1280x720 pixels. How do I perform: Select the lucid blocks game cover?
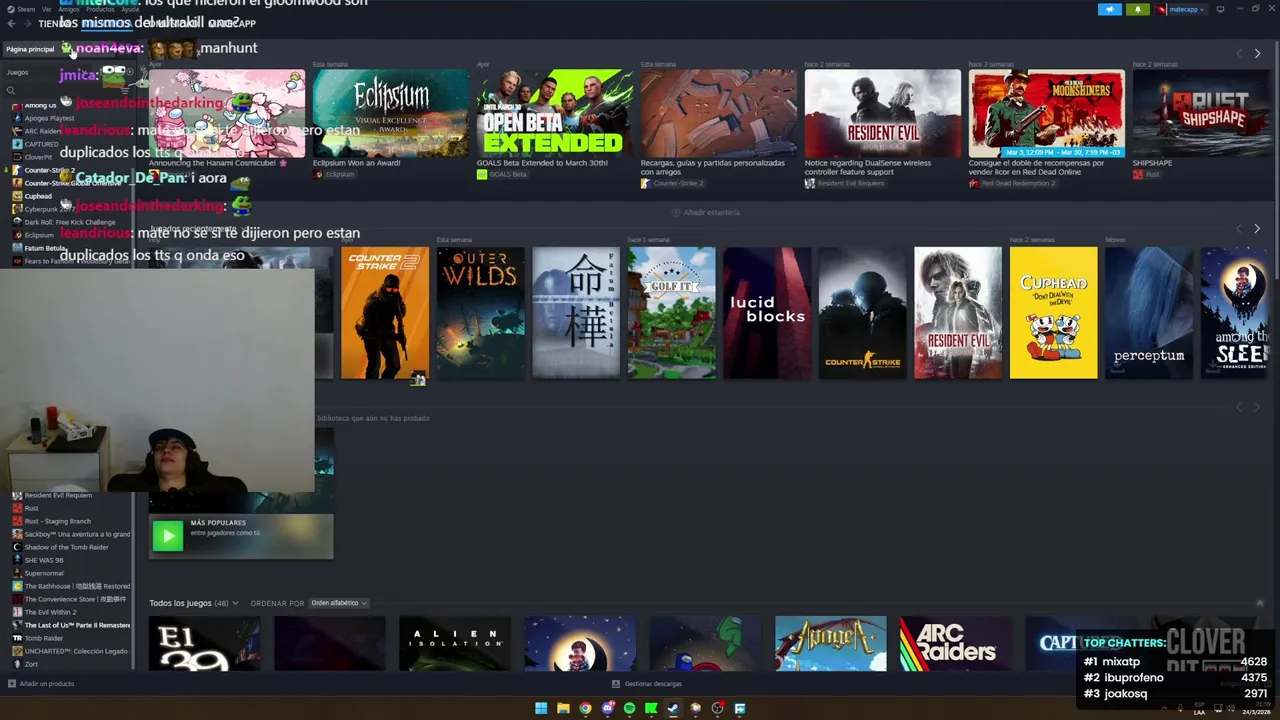[x=767, y=313]
